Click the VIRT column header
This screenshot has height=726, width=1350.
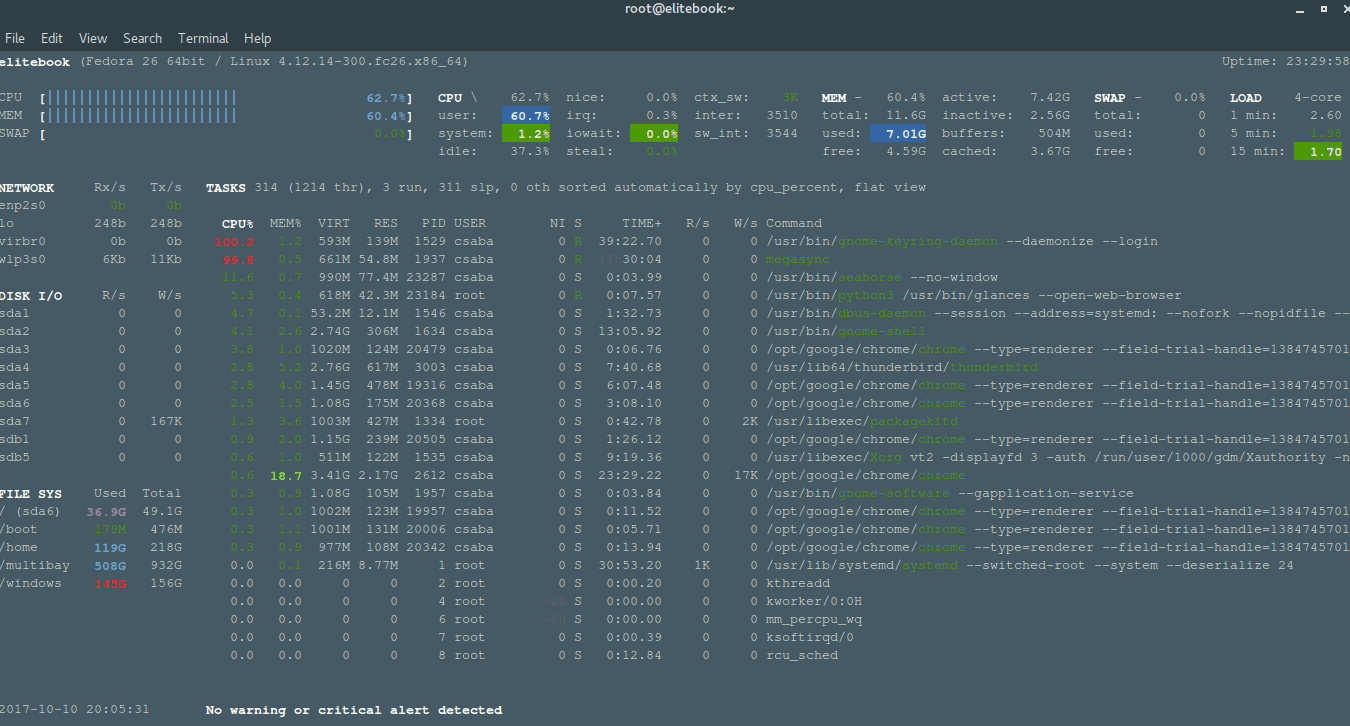click(x=334, y=224)
